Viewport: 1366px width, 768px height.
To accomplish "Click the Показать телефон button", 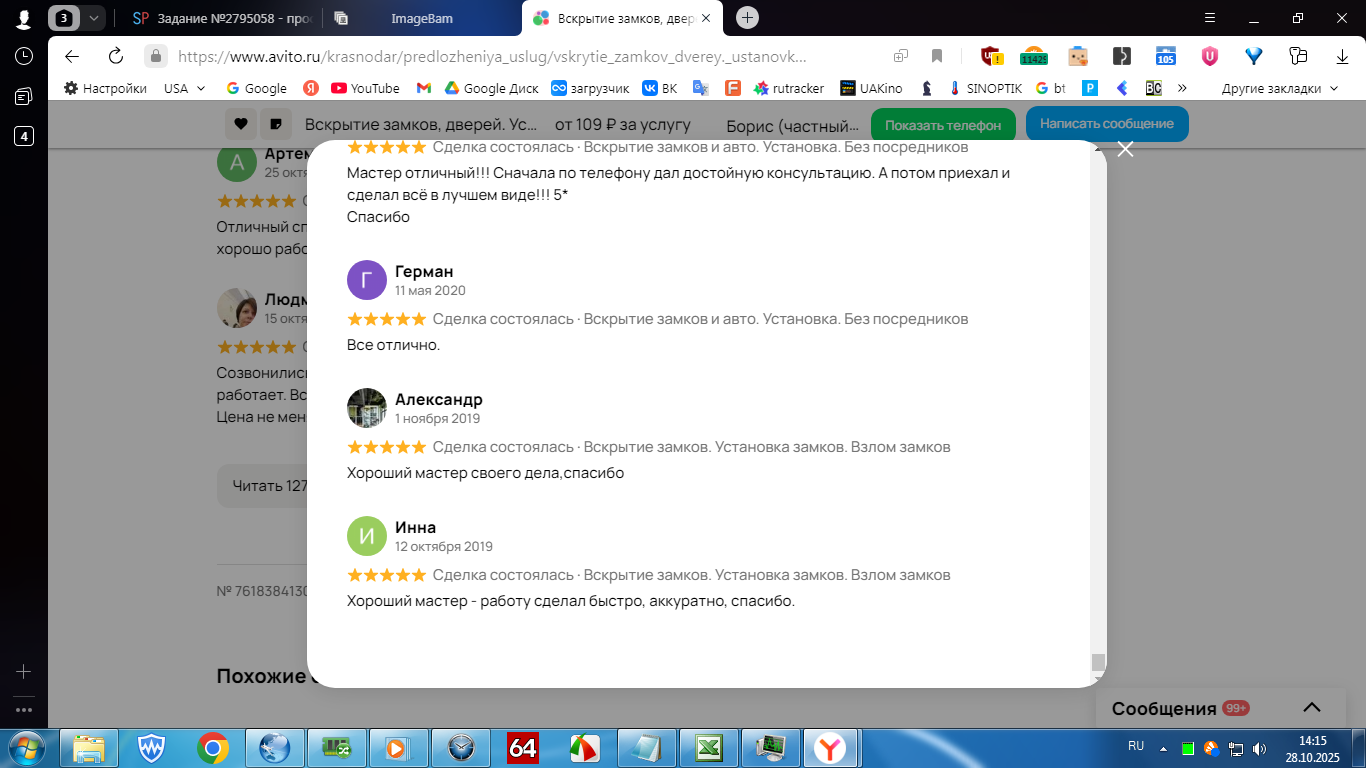I will 943,125.
